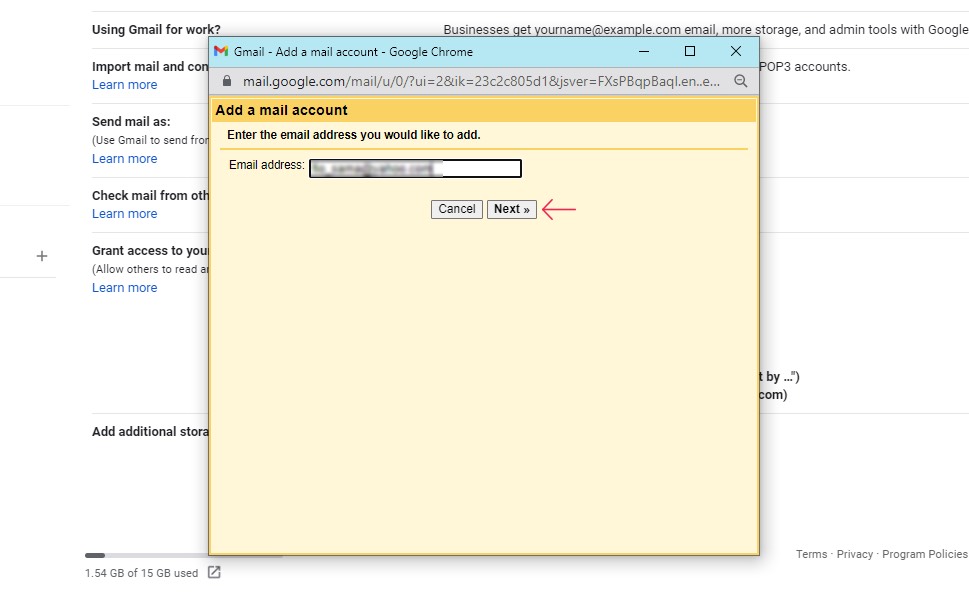Click the 'Import mail and con' settings label
Image resolution: width=969 pixels, height=600 pixels.
pyautogui.click(x=150, y=67)
